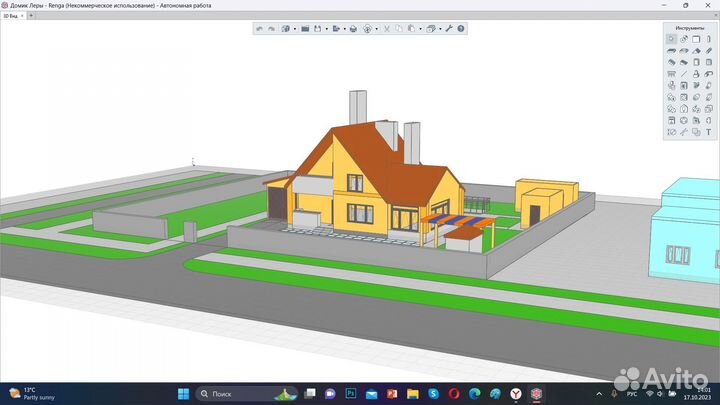This screenshot has height=405, width=720.
Task: Toggle the Column tool in the tools panel
Action: [708, 39]
